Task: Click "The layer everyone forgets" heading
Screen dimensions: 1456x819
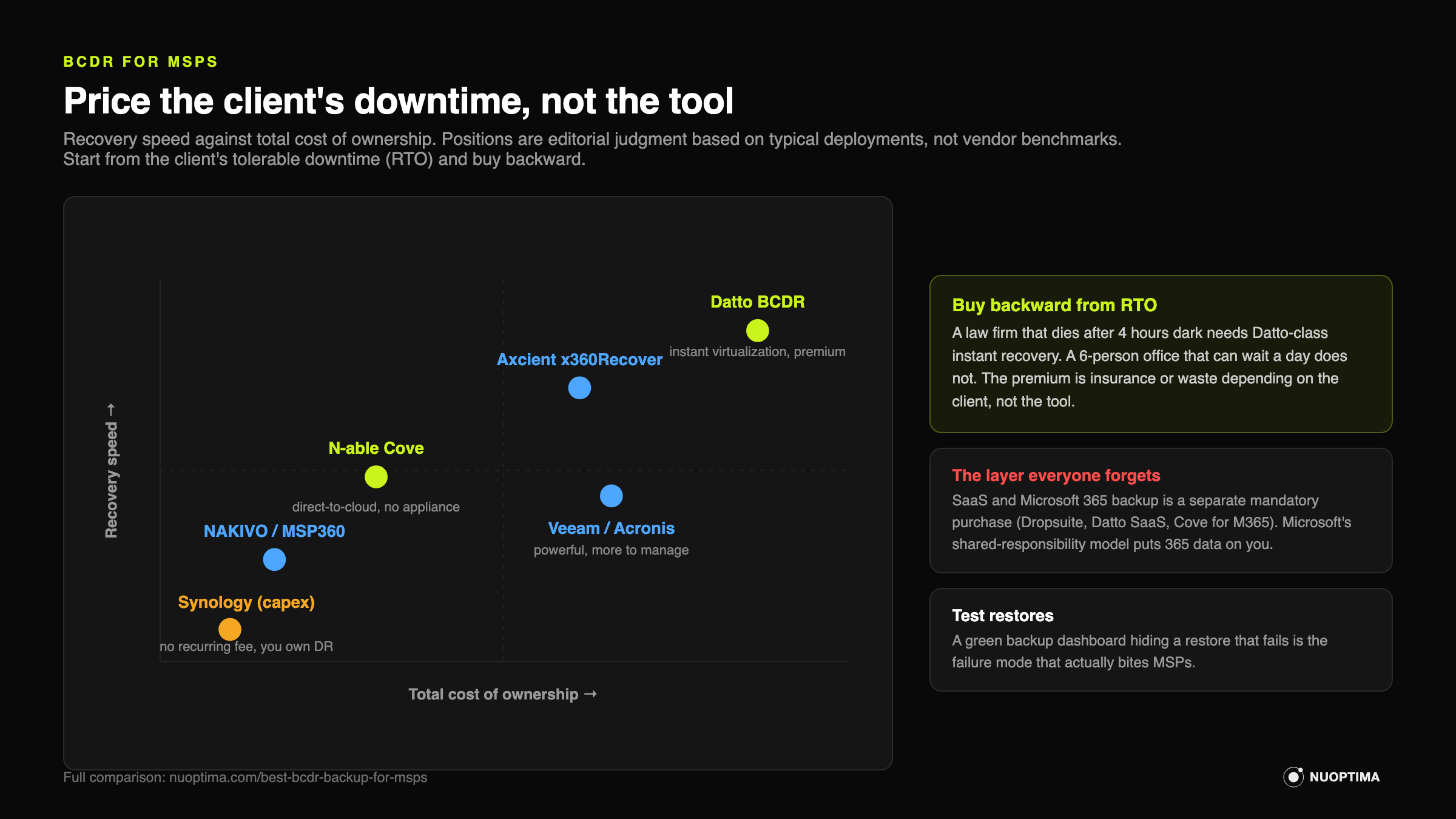Action: [1056, 476]
